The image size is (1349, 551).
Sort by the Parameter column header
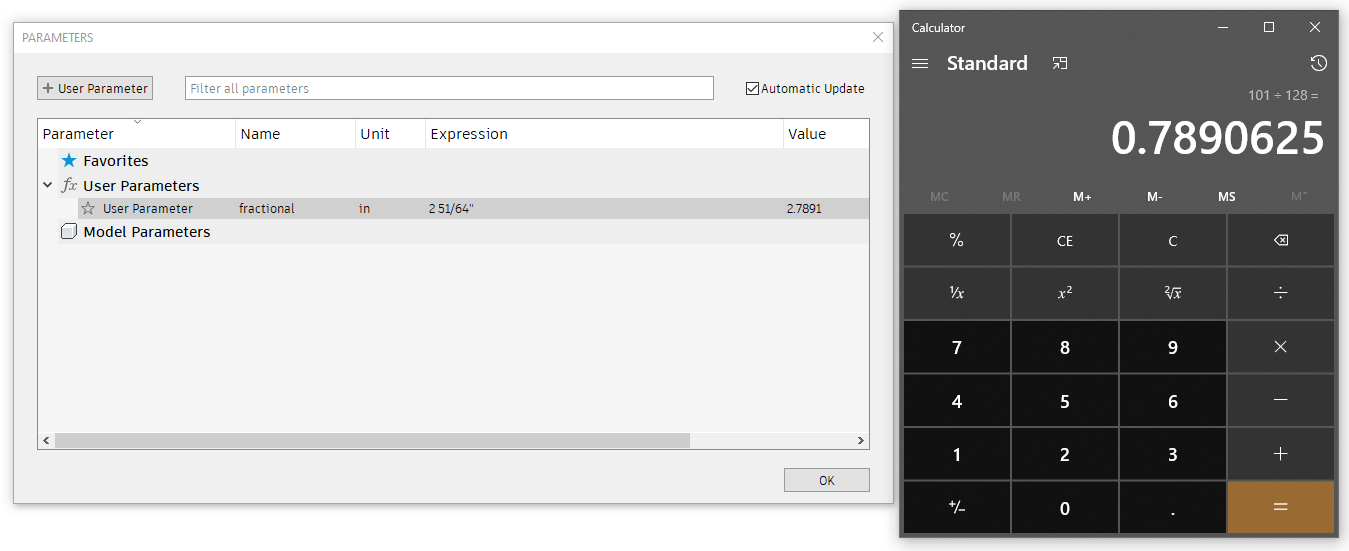(x=136, y=134)
